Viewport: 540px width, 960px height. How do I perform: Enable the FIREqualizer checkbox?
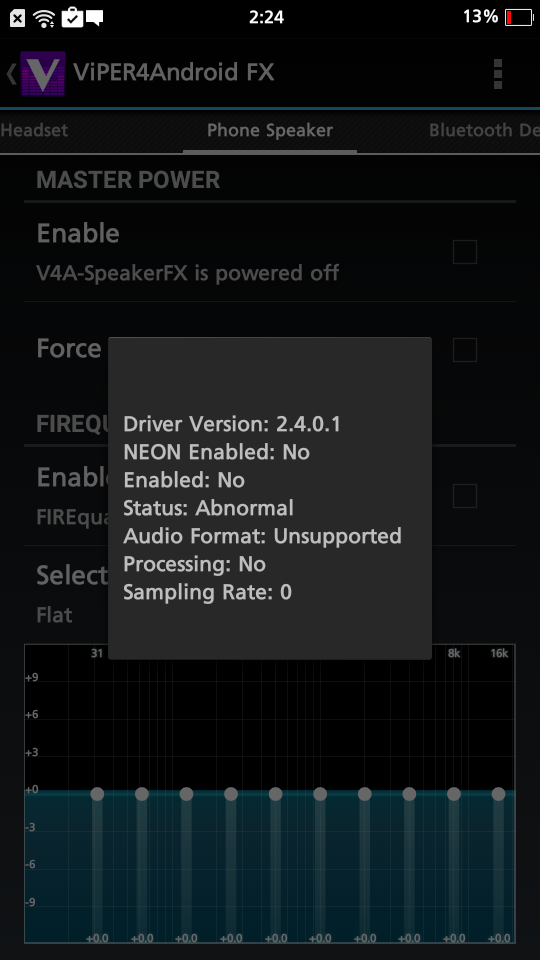(x=465, y=496)
